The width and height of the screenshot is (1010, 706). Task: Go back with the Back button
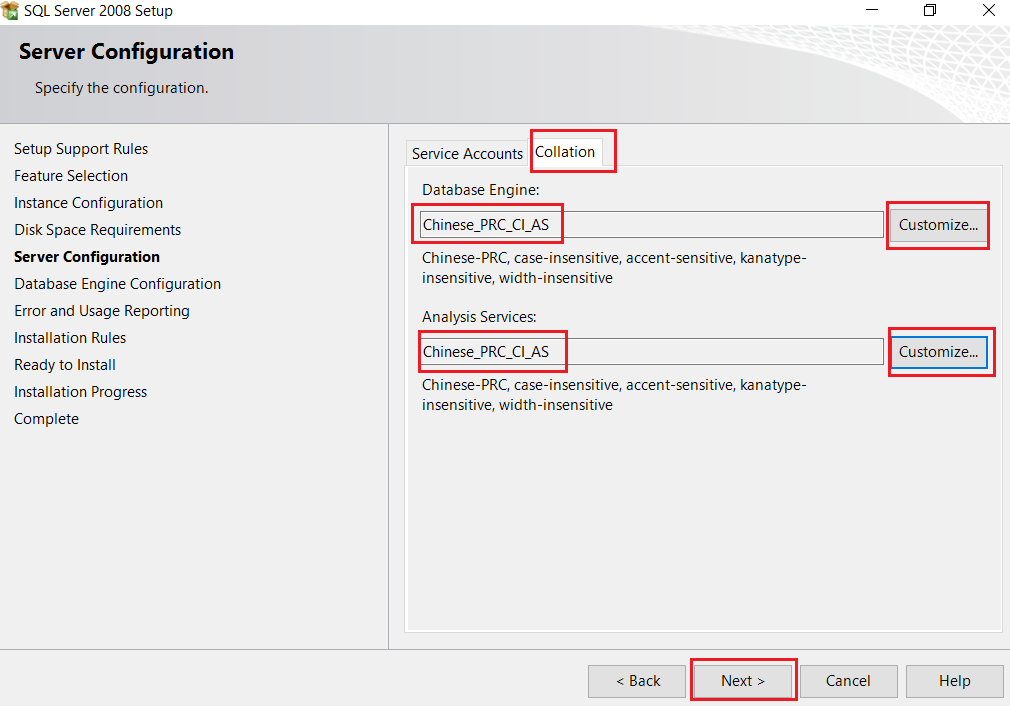coord(637,681)
